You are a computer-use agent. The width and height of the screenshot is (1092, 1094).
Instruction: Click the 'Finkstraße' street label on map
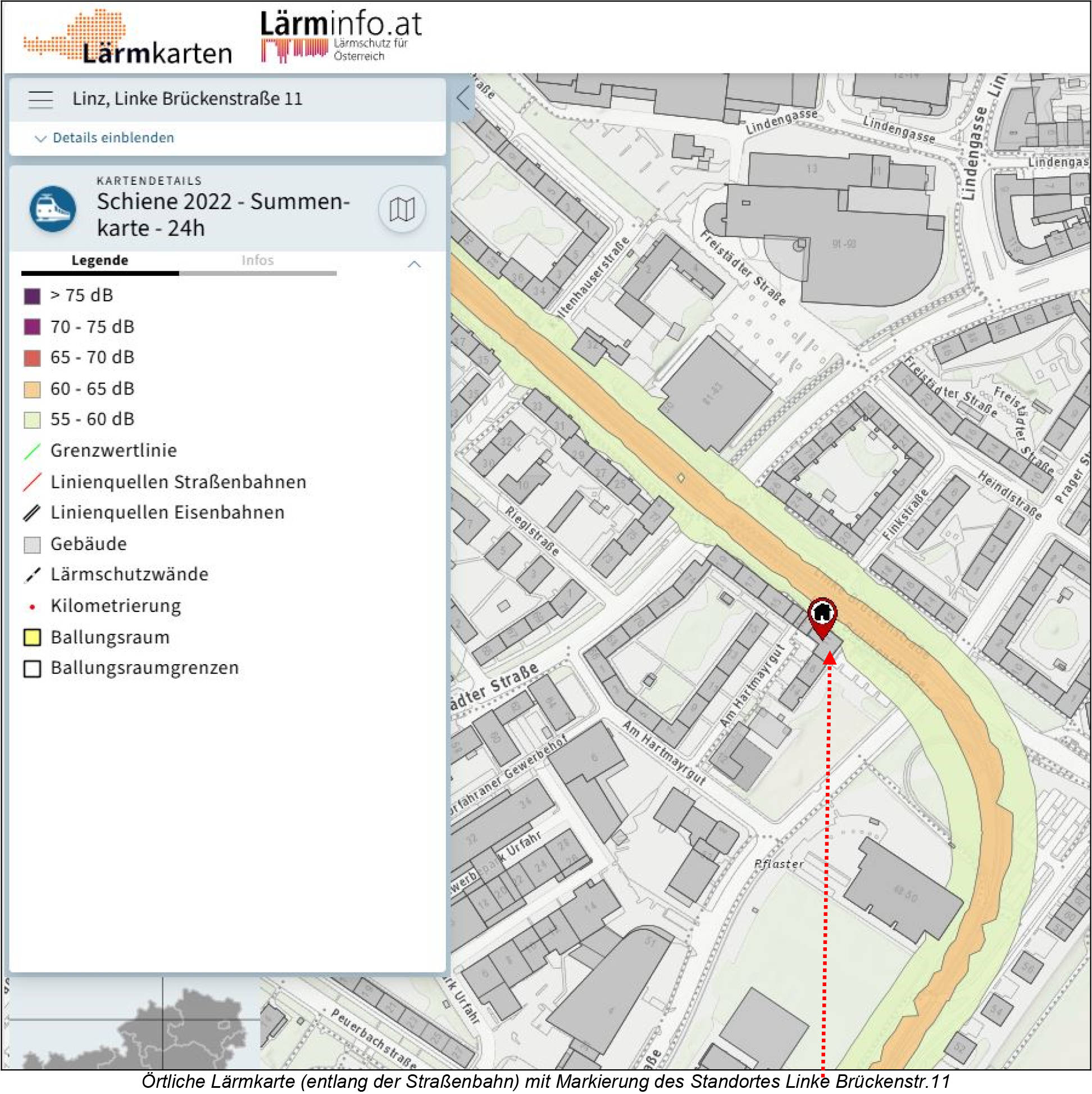[x=906, y=514]
